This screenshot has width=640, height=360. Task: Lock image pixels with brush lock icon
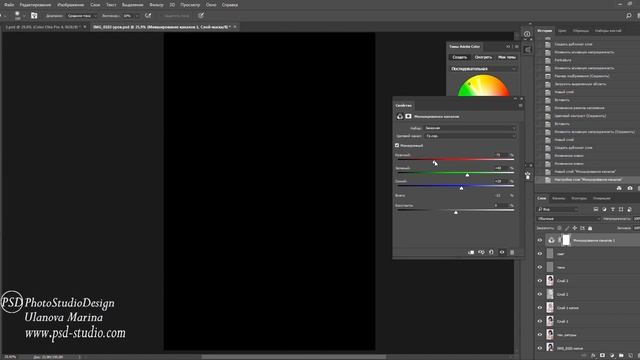(x=567, y=228)
